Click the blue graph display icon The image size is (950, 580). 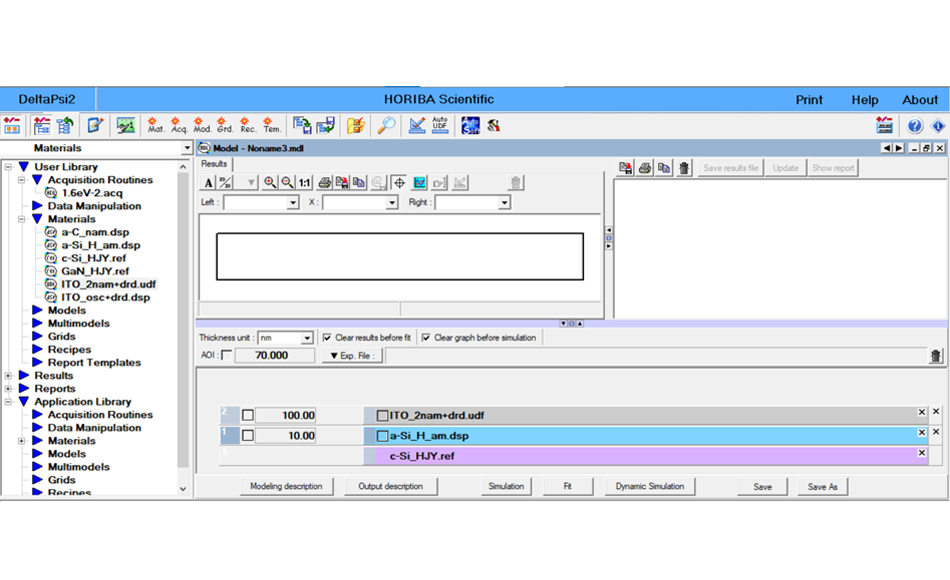coord(419,182)
